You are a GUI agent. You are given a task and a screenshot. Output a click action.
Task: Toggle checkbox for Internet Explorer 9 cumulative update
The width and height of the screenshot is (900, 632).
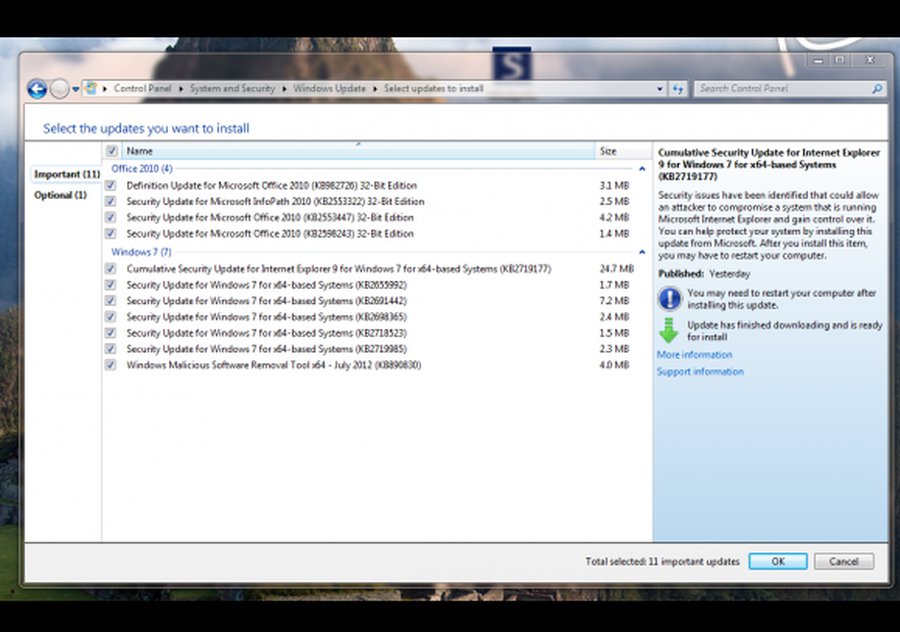click(111, 269)
